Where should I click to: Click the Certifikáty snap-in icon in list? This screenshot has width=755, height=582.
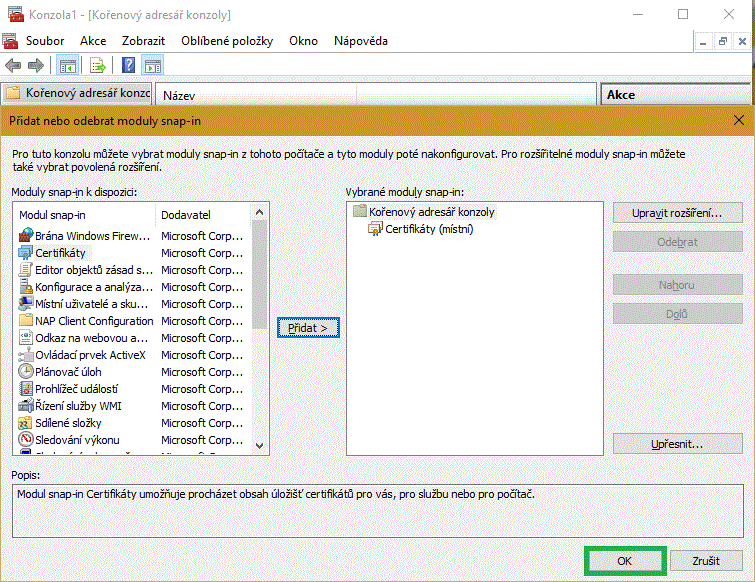(26, 253)
